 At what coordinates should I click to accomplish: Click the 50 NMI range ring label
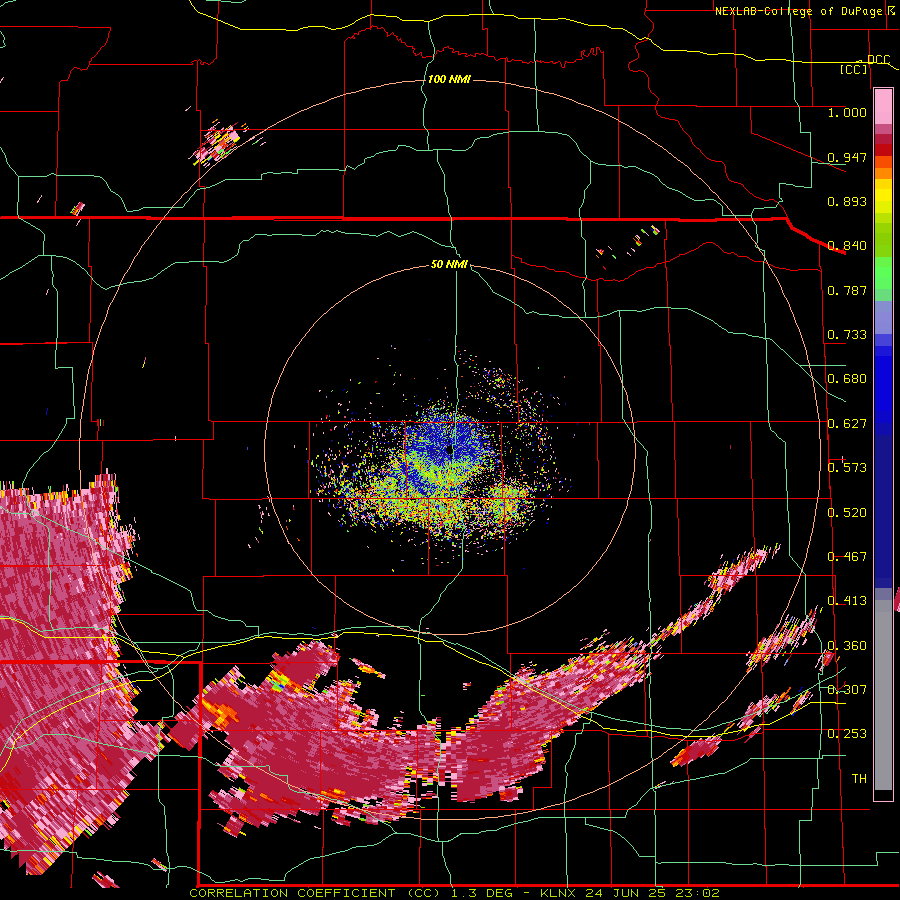point(449,264)
